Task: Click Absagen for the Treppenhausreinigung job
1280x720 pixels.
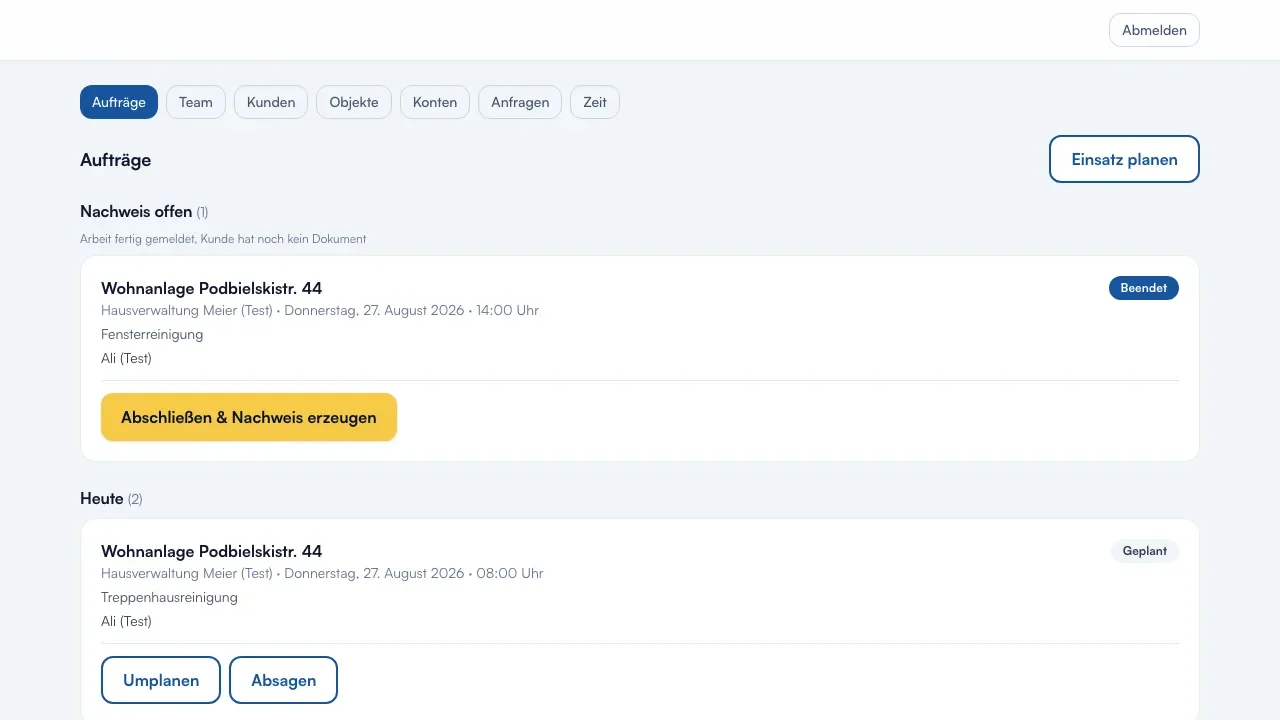Action: coord(284,680)
